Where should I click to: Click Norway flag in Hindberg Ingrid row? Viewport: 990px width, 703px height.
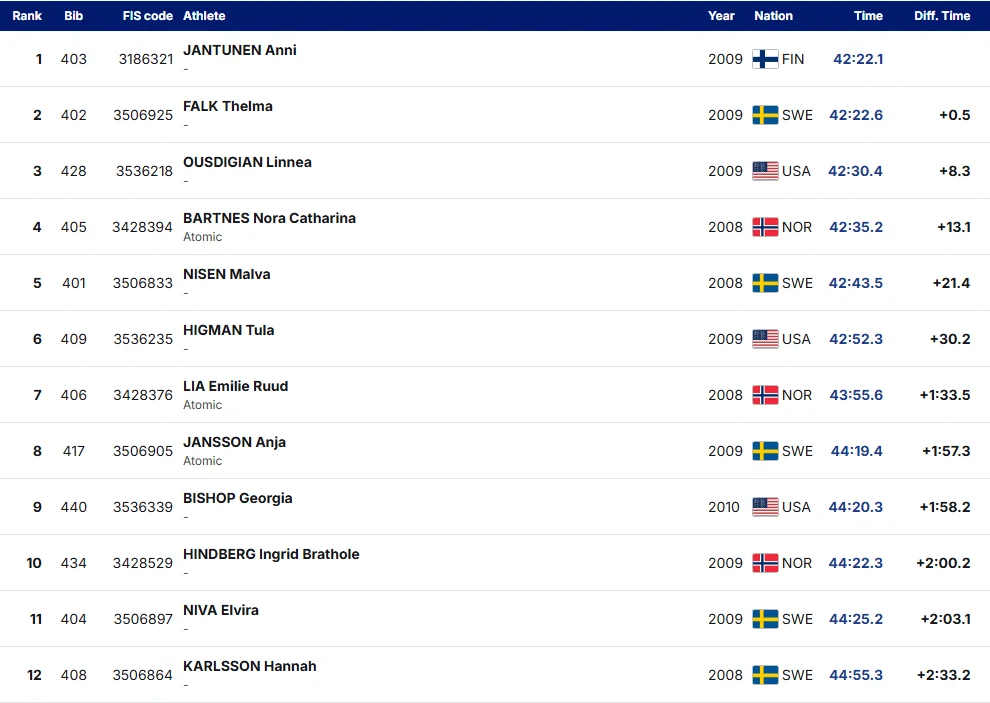pyautogui.click(x=765, y=563)
